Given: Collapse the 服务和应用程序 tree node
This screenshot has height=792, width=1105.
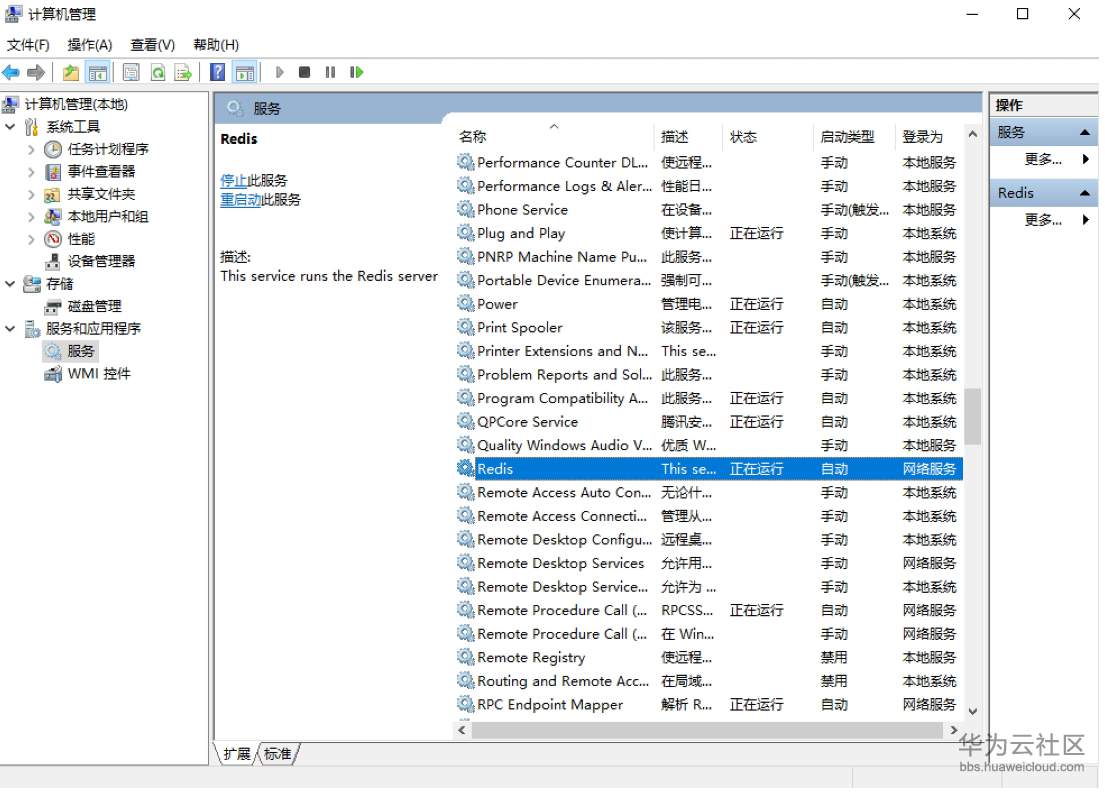Looking at the screenshot, I should (x=11, y=328).
